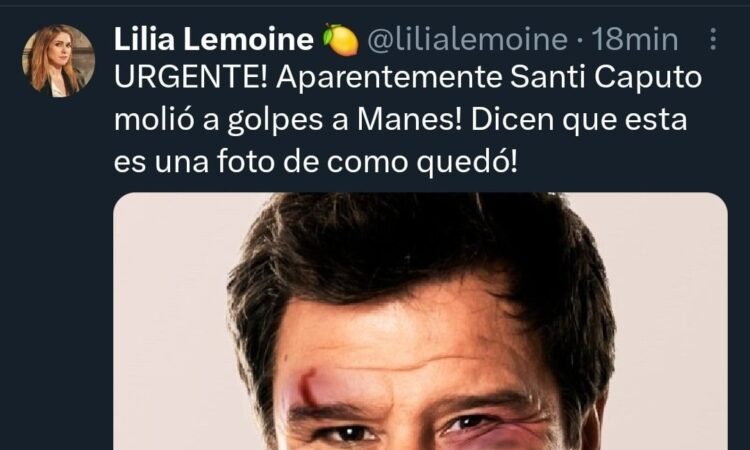
Task: Show tweet actions via vertical ellipsis
Action: 713,39
